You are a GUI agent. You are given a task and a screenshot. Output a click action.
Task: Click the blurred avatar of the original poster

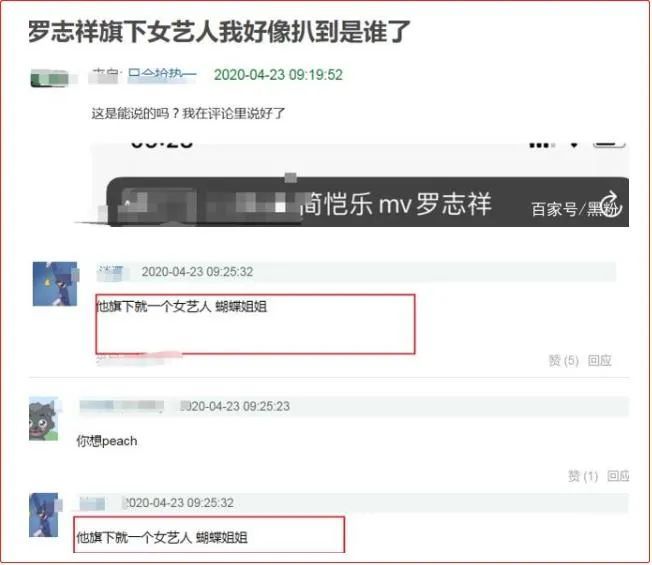pyautogui.click(x=51, y=79)
